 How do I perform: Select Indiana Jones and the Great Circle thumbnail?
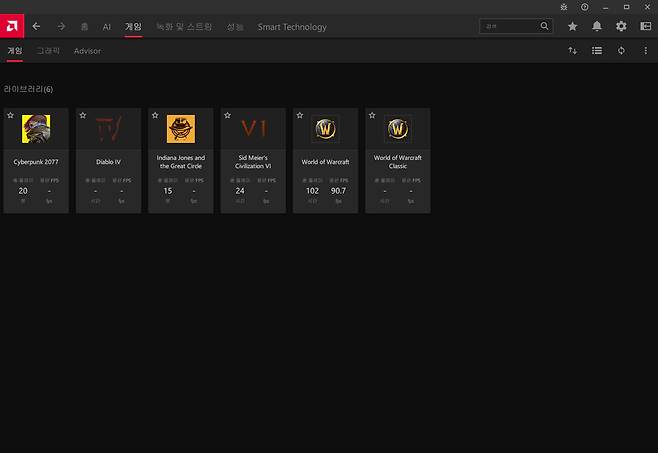point(181,129)
